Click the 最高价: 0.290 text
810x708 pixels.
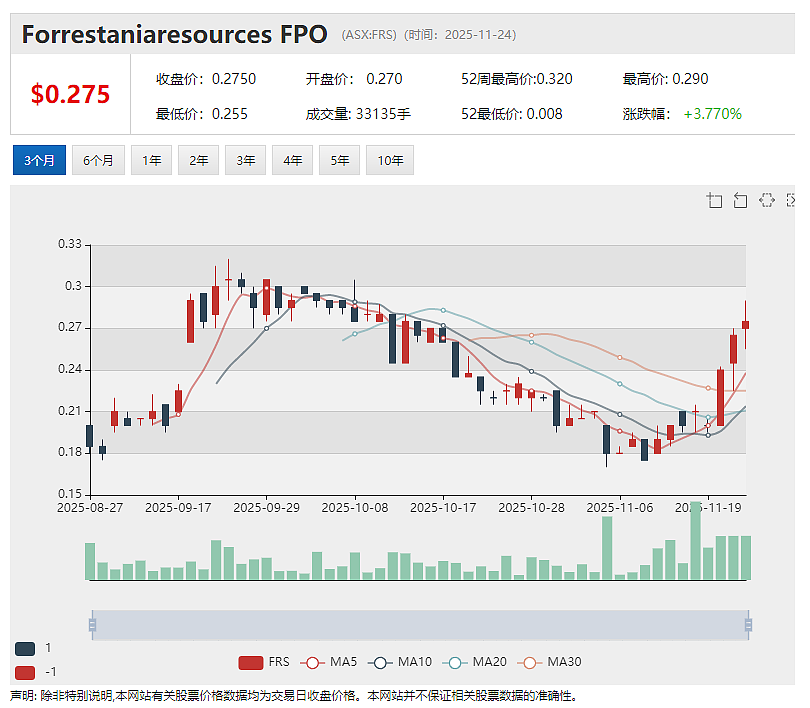(665, 79)
